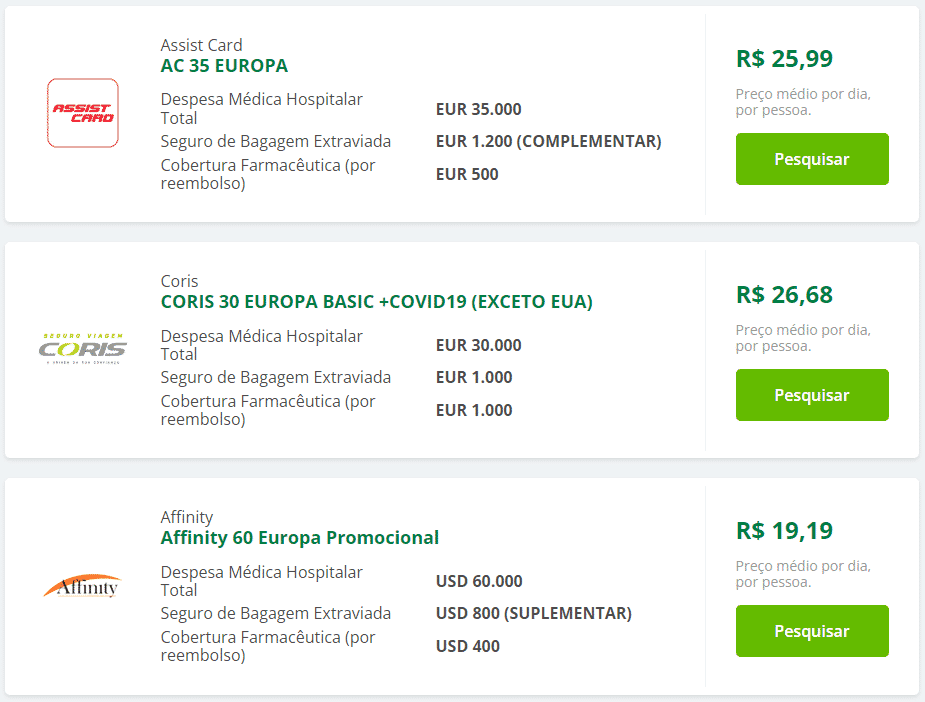The height and width of the screenshot is (702, 925).
Task: Select the R$ 26,68 price label
Action: click(783, 295)
